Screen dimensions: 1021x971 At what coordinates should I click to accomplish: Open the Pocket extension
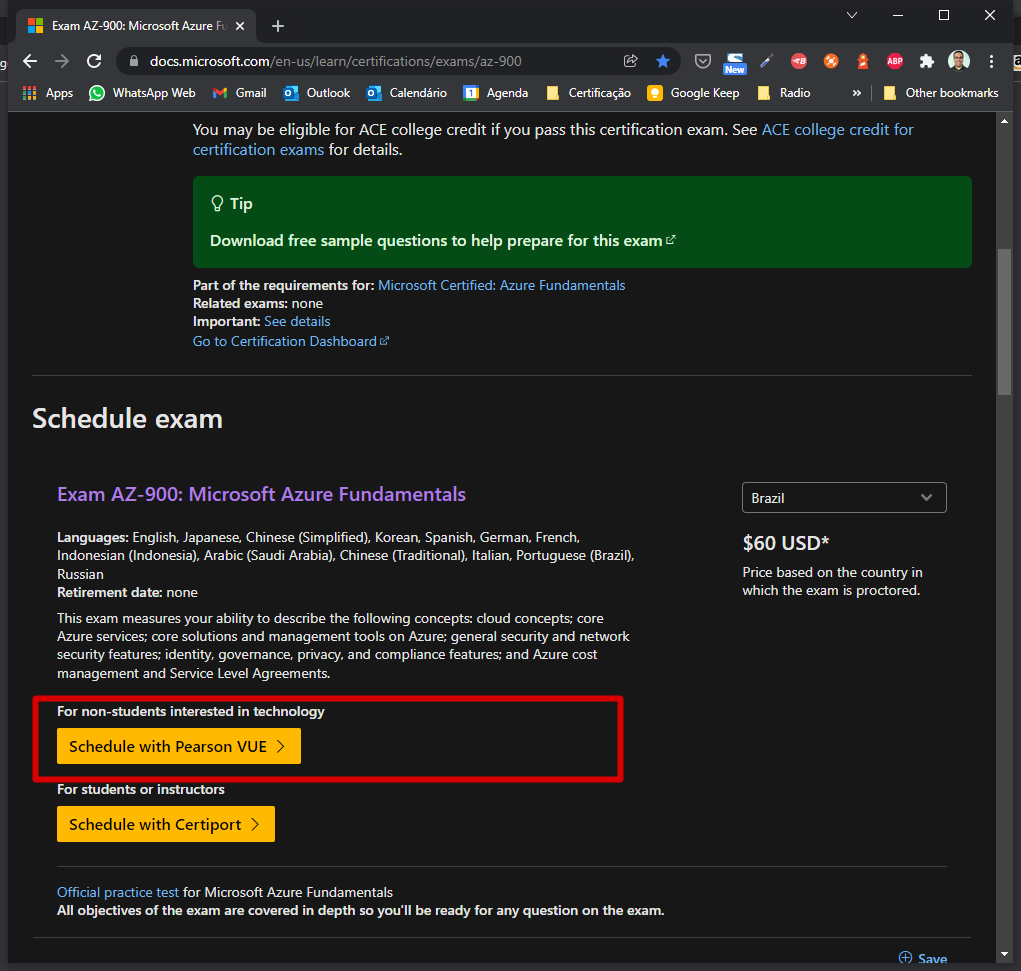click(703, 61)
